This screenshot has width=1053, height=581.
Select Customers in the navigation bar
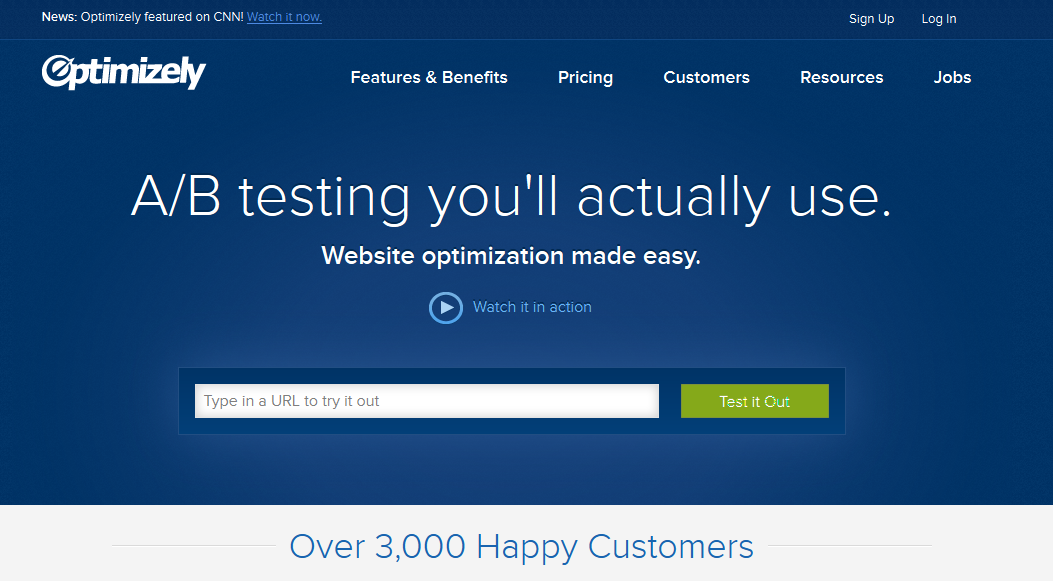pyautogui.click(x=706, y=77)
